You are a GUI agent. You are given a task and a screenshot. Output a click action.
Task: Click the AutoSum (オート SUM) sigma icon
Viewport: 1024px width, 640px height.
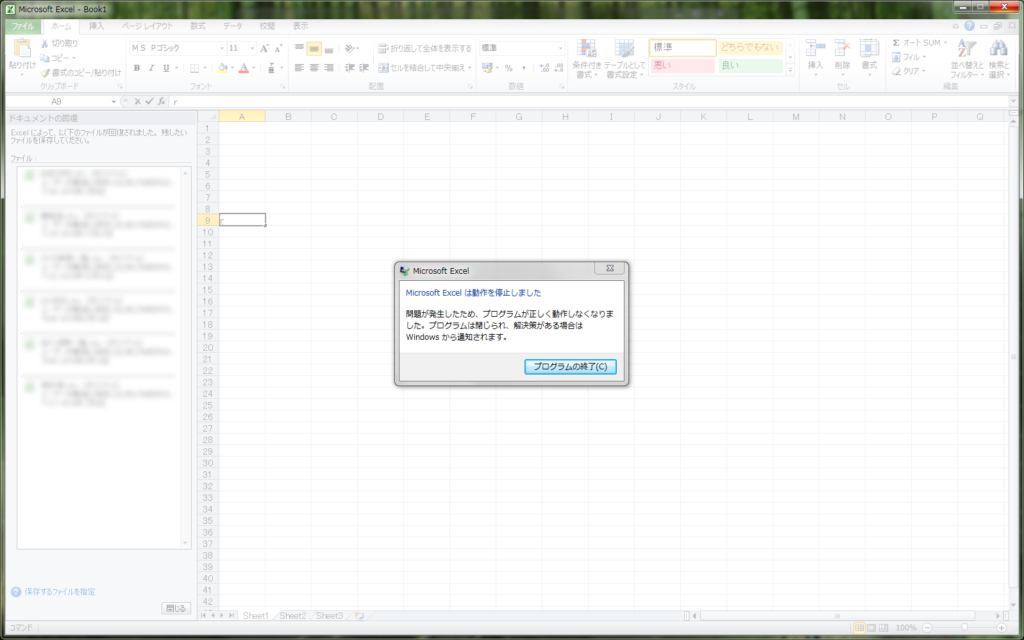point(895,43)
